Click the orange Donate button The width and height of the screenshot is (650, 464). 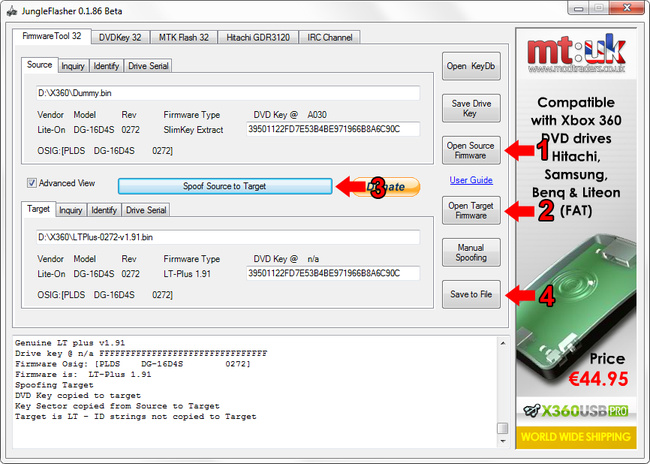[x=387, y=187]
